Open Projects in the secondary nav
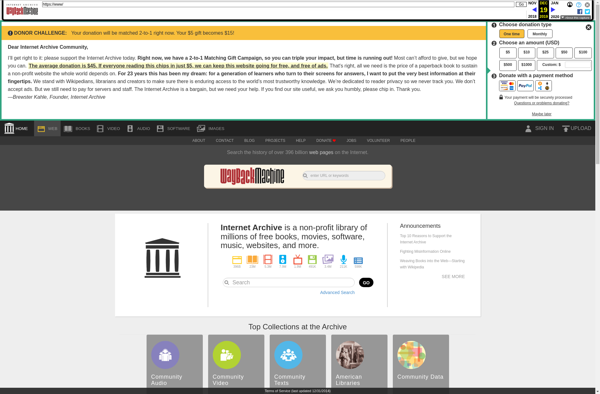This screenshot has width=600, height=394. [275, 140]
